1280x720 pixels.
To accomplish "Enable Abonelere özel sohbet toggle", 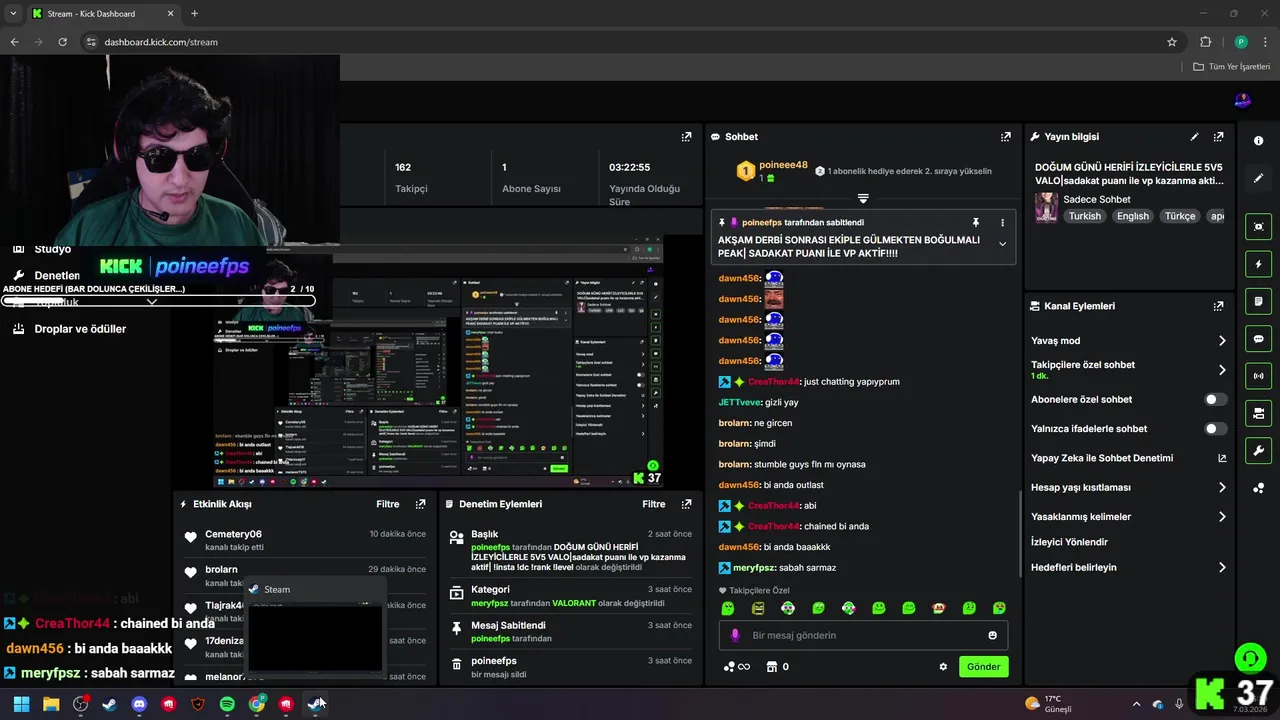I will [x=1215, y=399].
